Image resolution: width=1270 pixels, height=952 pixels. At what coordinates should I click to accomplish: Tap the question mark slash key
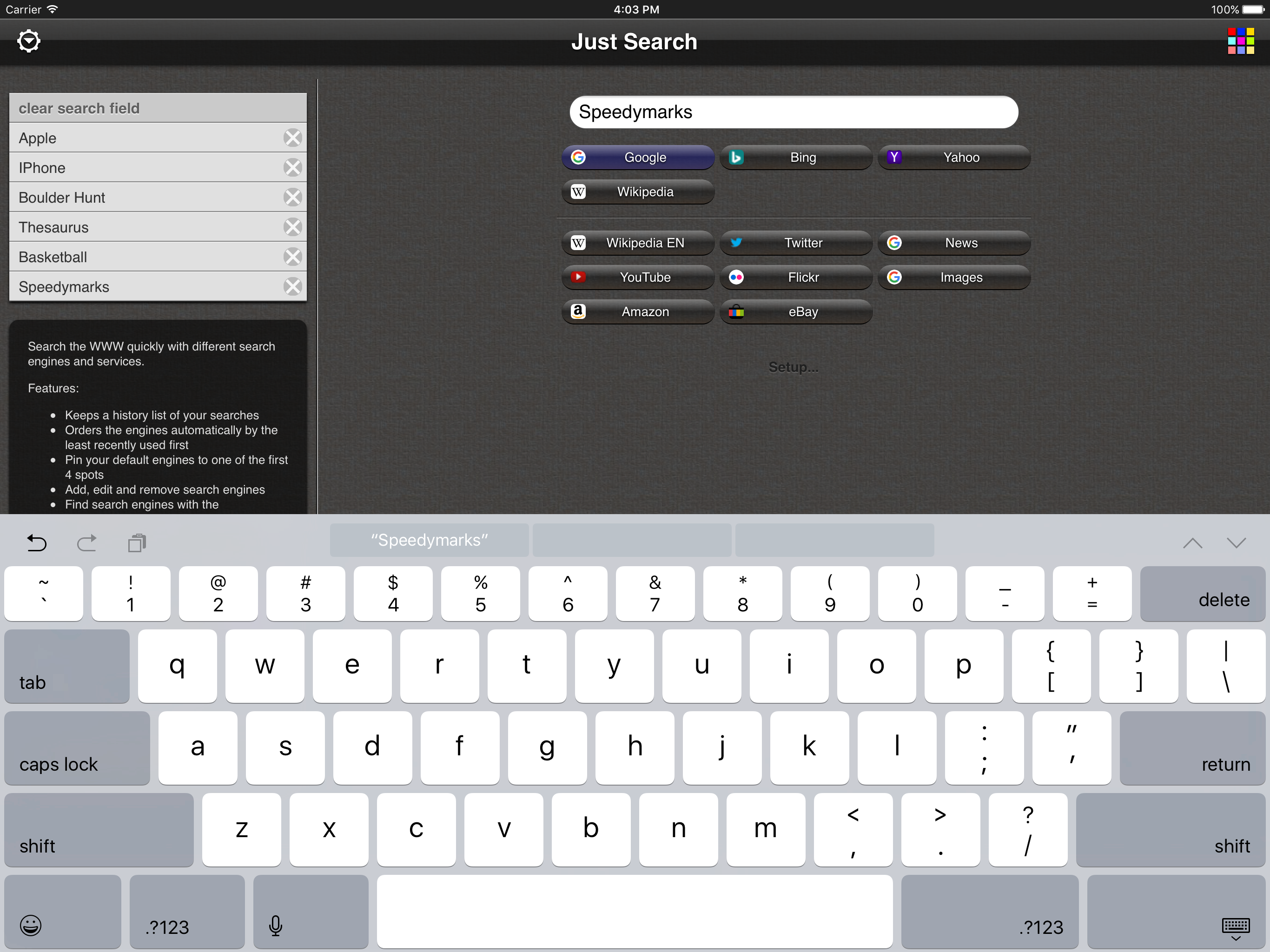[x=1028, y=830]
